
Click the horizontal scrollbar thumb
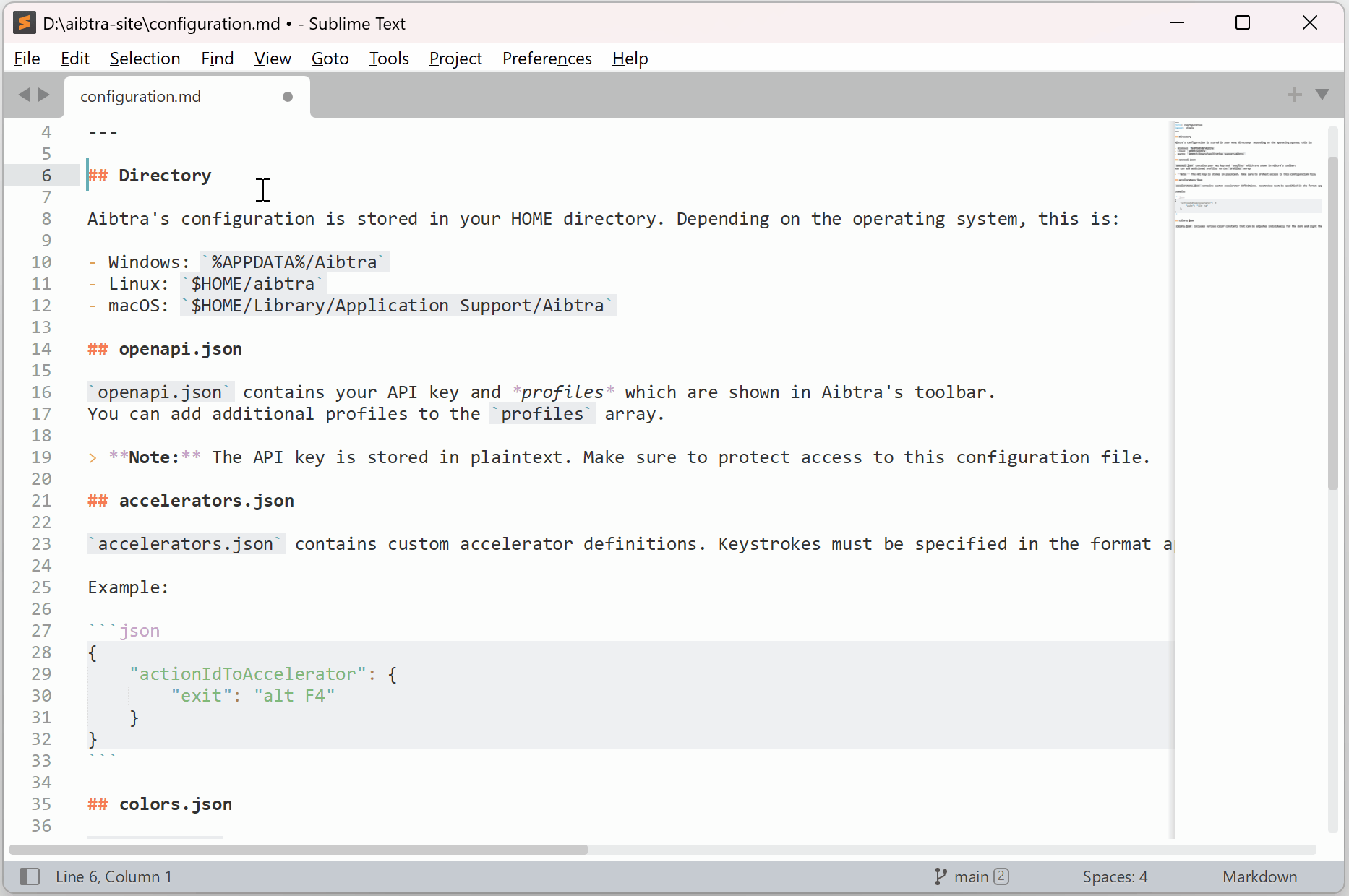coord(298,850)
